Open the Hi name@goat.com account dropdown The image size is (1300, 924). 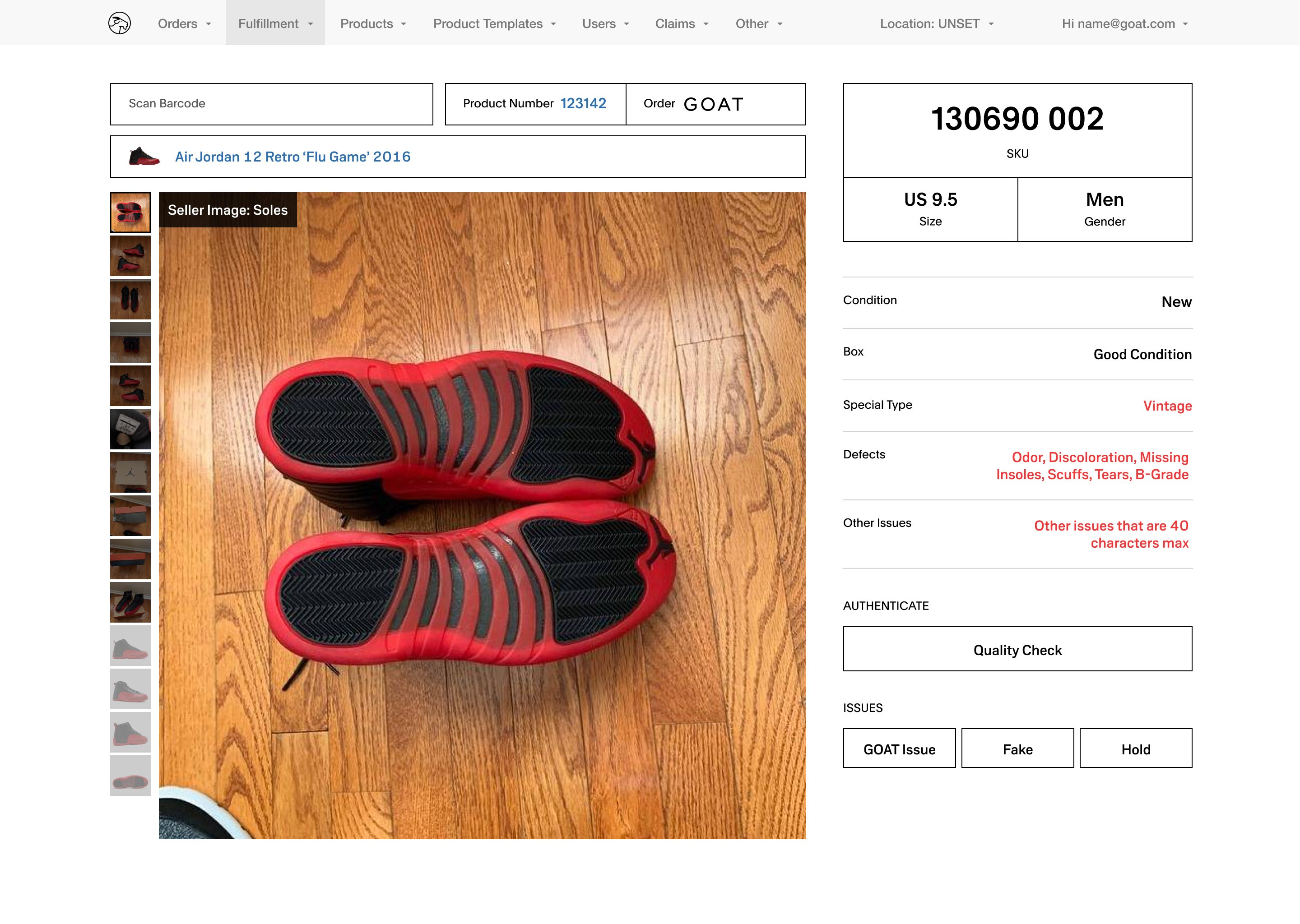click(1124, 23)
